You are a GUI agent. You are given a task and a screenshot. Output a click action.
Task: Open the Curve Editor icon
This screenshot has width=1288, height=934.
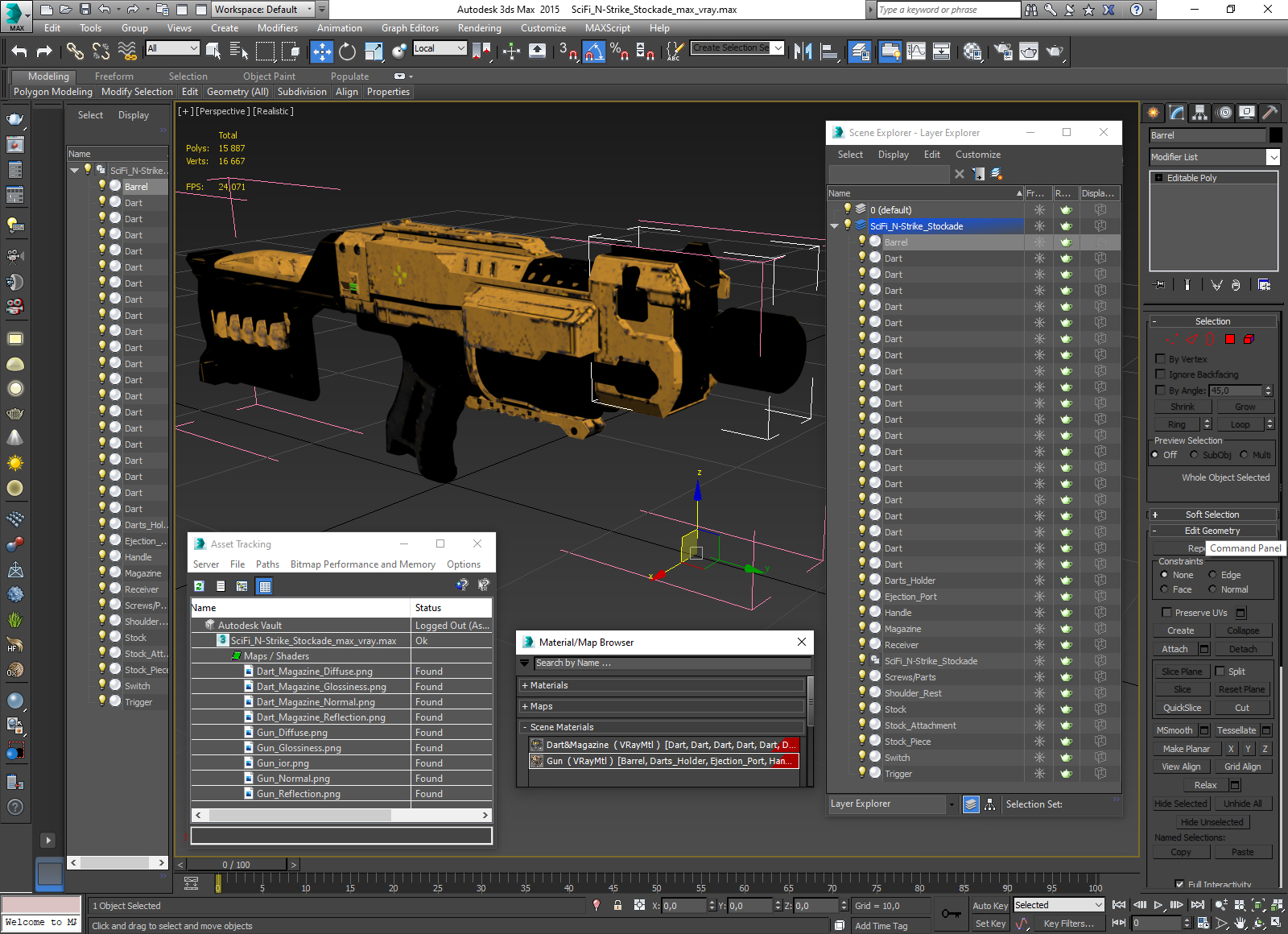coord(916,52)
